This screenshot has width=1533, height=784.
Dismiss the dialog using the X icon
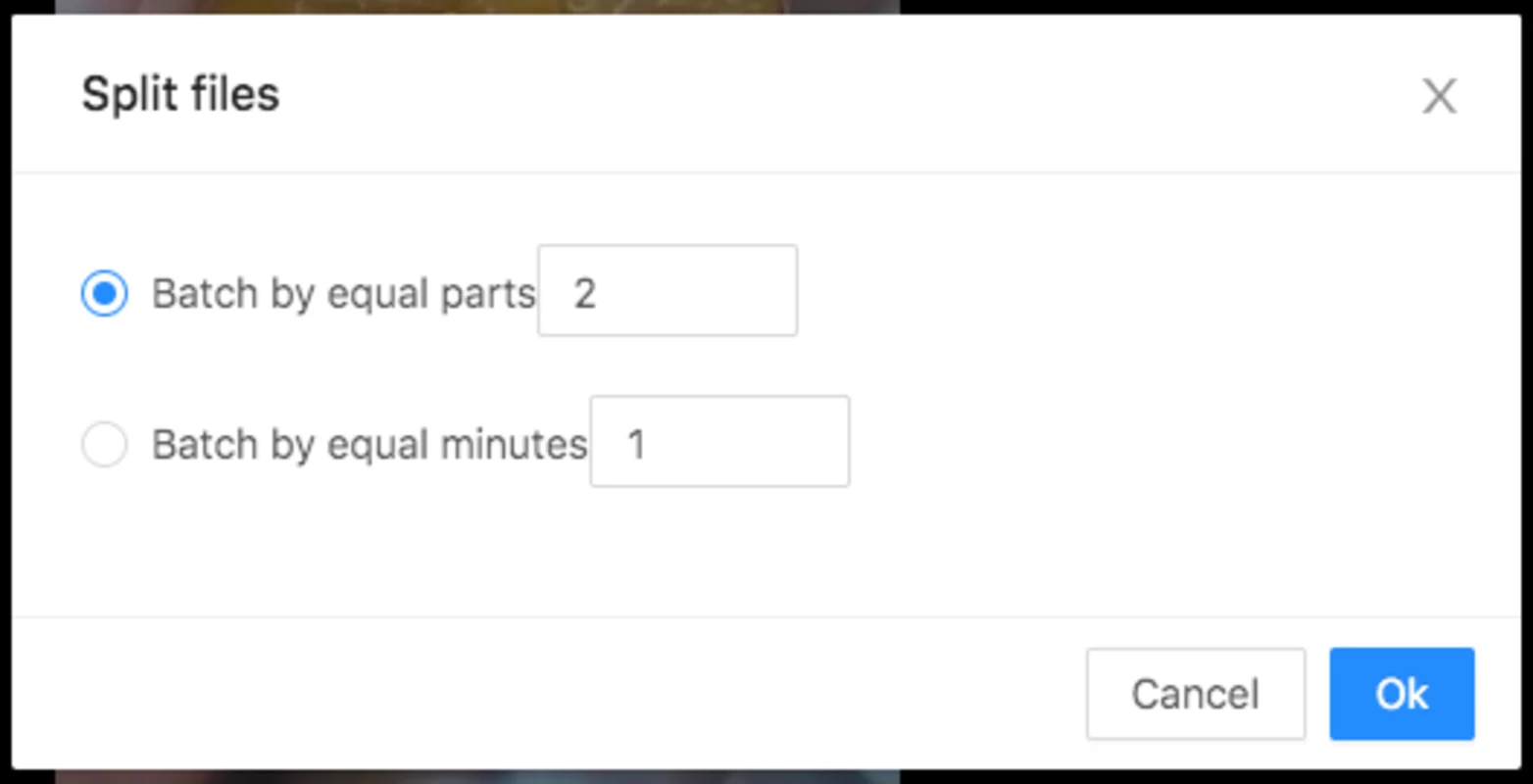tap(1439, 96)
